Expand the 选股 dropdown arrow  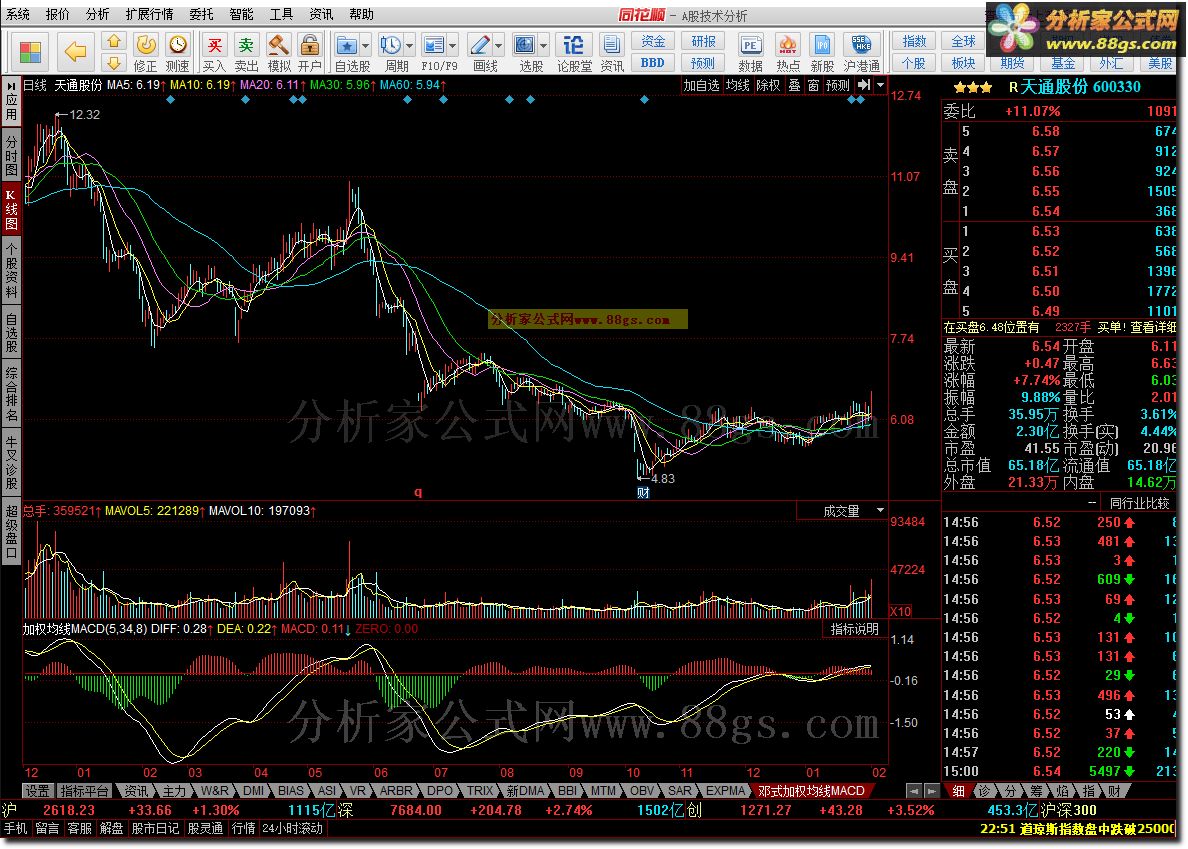coord(544,45)
